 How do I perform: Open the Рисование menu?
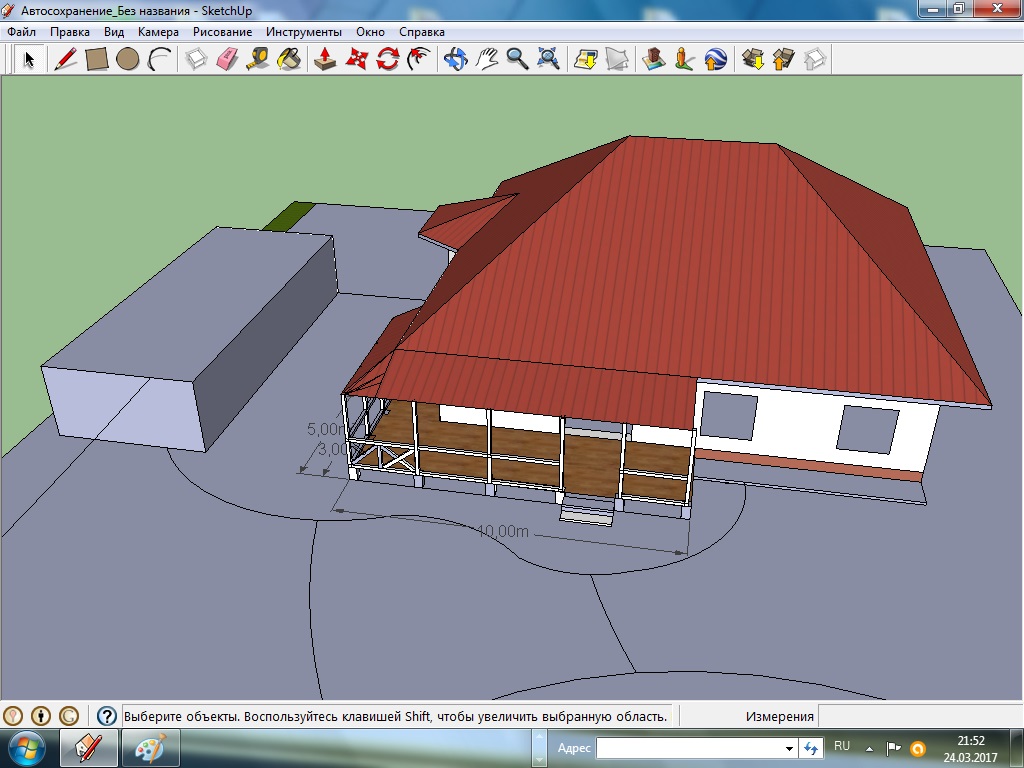222,31
